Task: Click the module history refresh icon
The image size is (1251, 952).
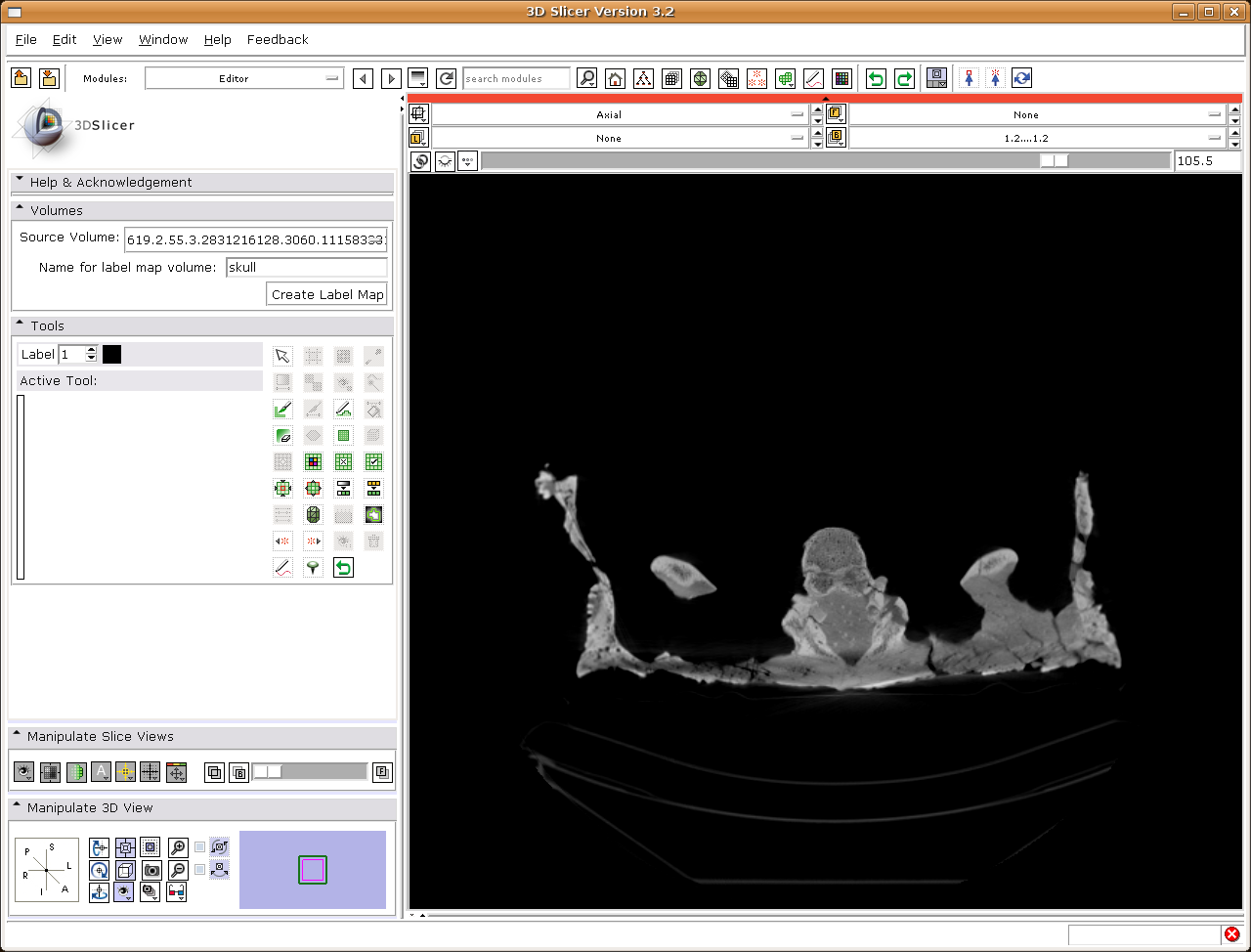Action: click(x=447, y=78)
